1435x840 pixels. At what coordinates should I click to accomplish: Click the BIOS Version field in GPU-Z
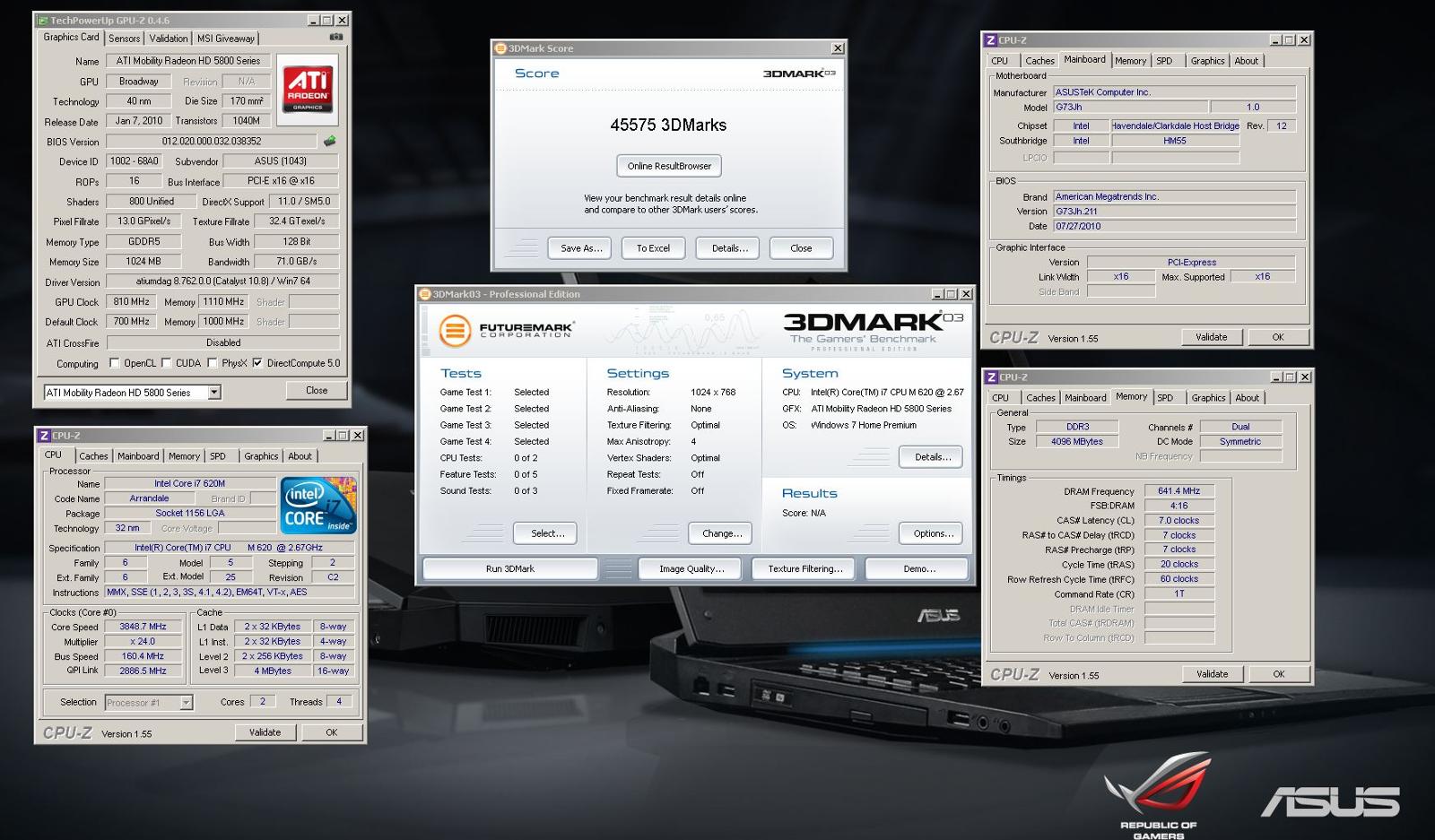pyautogui.click(x=212, y=141)
